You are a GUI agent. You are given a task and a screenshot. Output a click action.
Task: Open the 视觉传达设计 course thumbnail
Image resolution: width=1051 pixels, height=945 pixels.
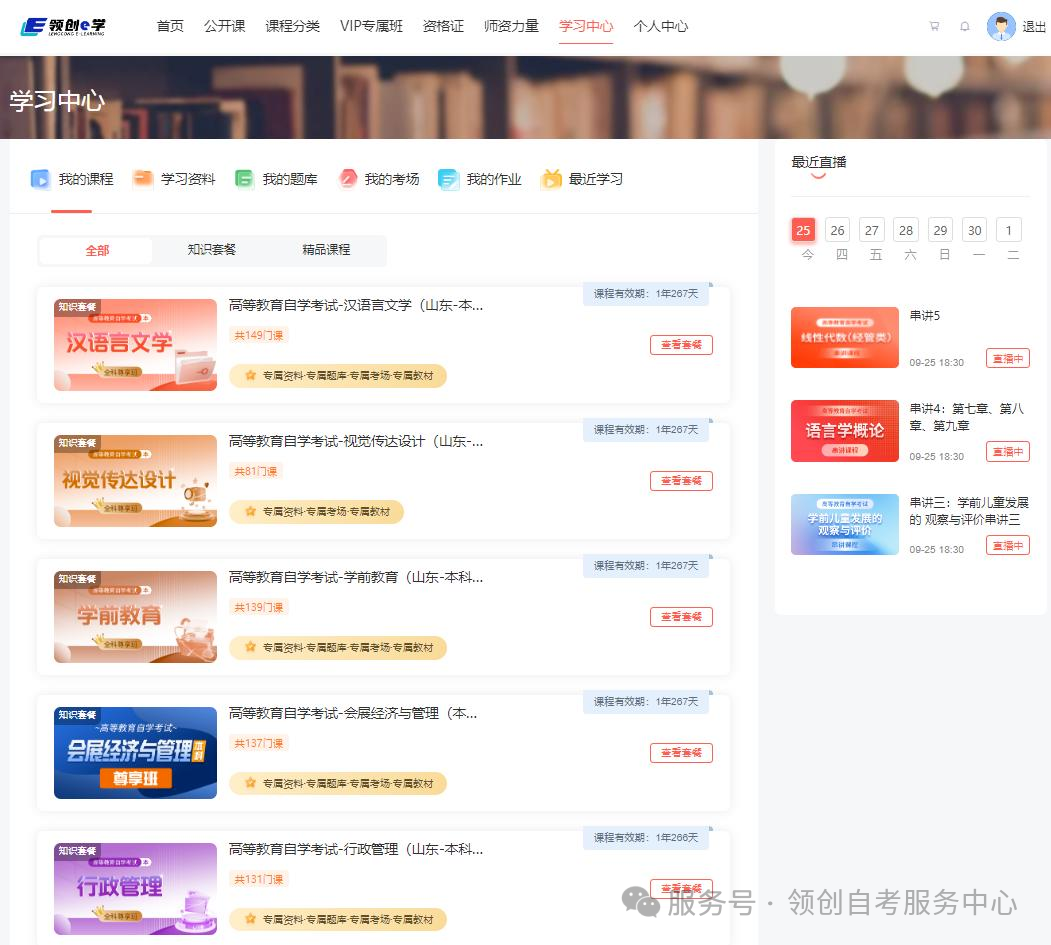click(x=135, y=481)
